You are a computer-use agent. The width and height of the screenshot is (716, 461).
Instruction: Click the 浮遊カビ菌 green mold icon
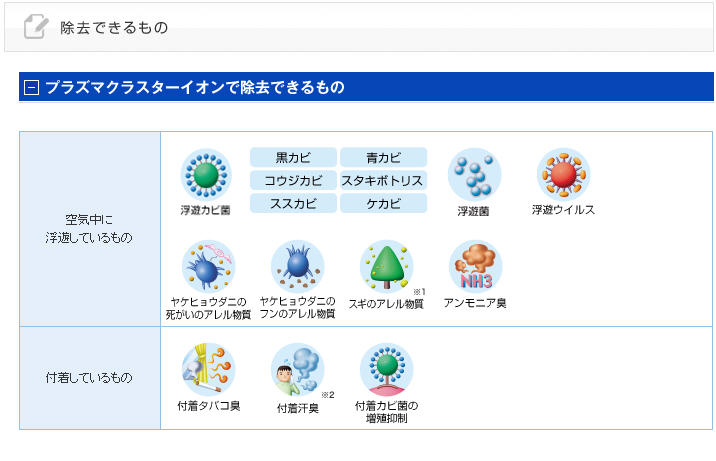click(x=206, y=175)
